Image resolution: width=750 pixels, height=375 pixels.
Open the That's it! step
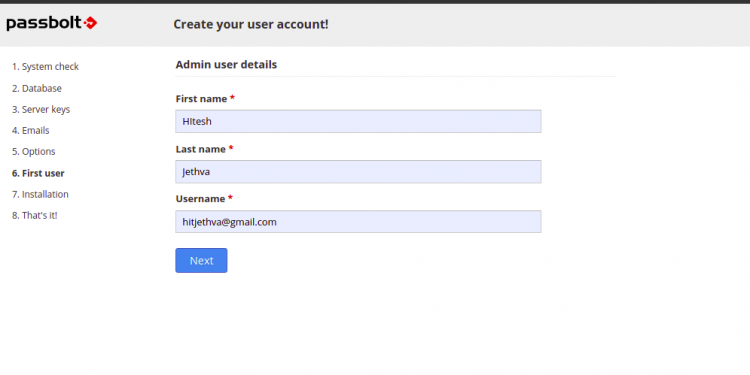coord(34,215)
